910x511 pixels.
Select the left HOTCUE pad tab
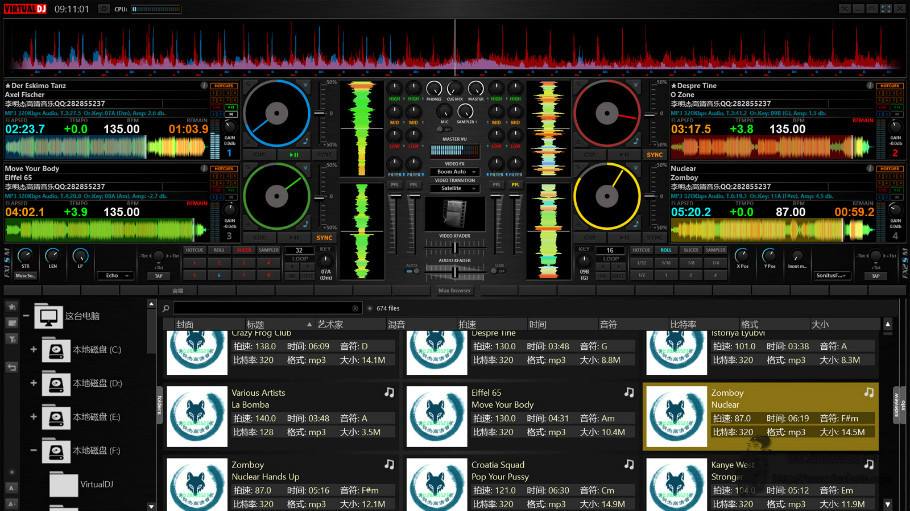point(194,250)
